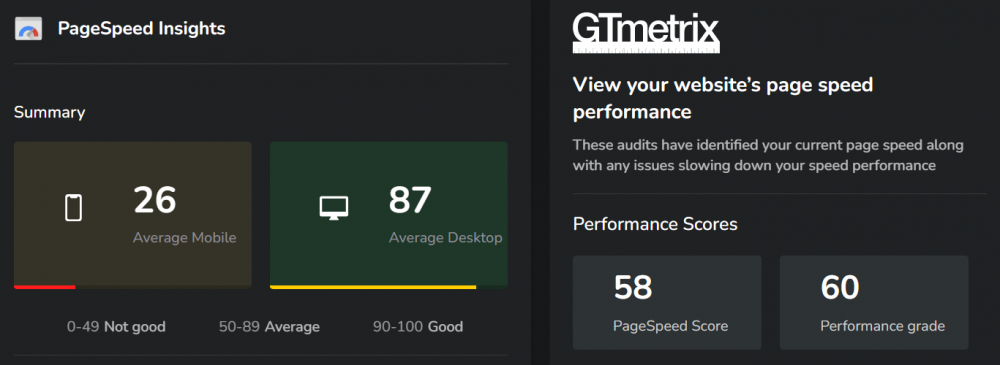Click the 'These audits have identified' description text
1000x365 pixels.
768,156
